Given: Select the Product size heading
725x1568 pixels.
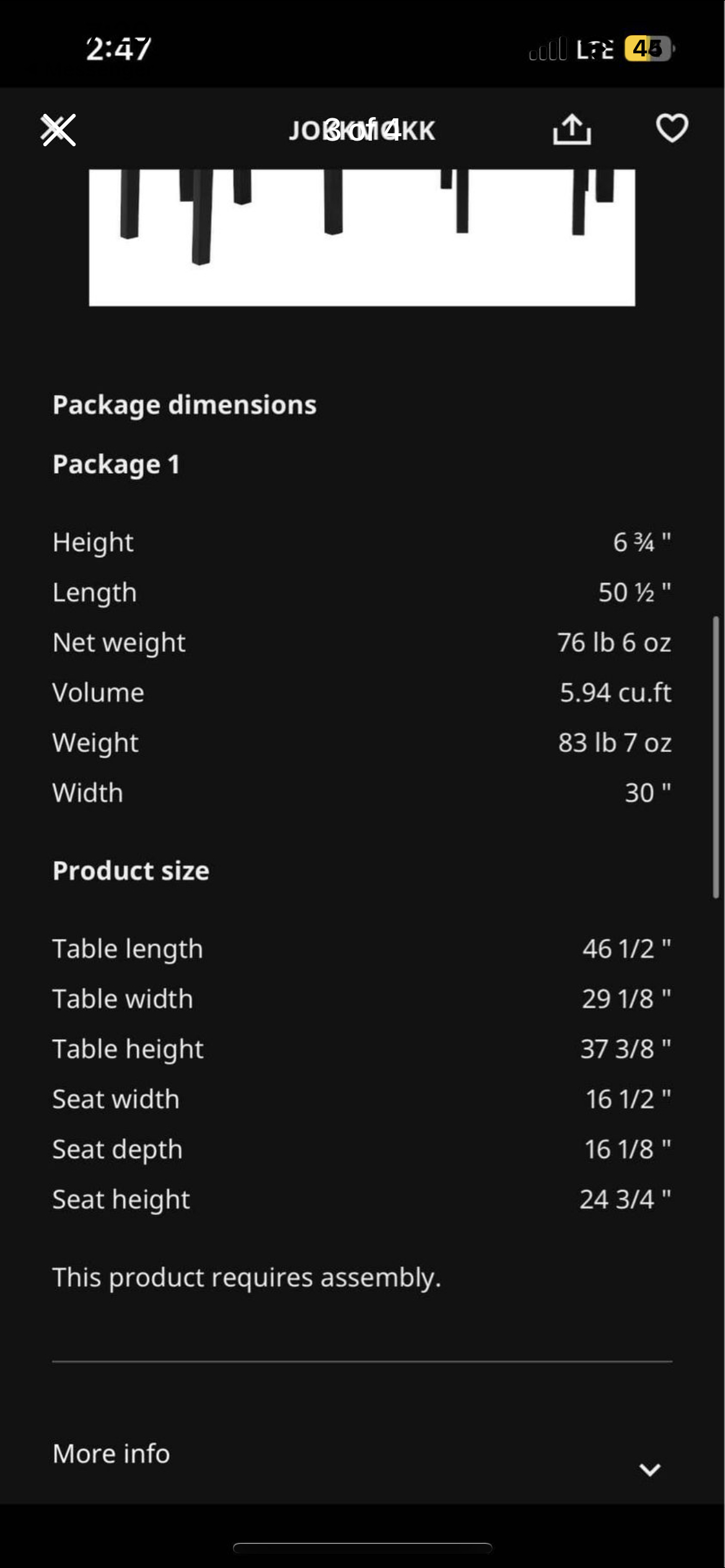Looking at the screenshot, I should click(131, 871).
